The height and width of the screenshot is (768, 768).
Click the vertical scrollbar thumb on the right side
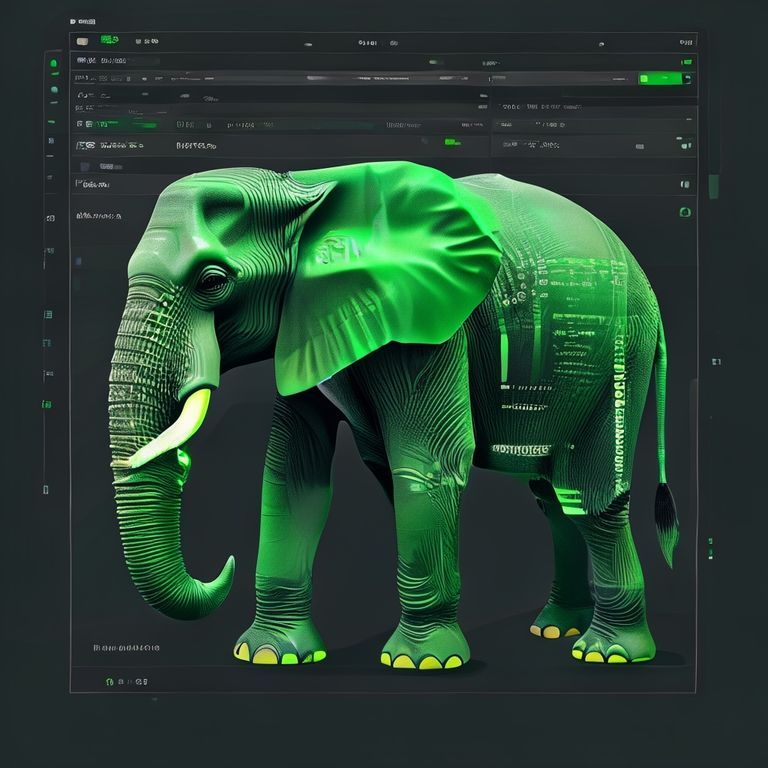[x=714, y=187]
